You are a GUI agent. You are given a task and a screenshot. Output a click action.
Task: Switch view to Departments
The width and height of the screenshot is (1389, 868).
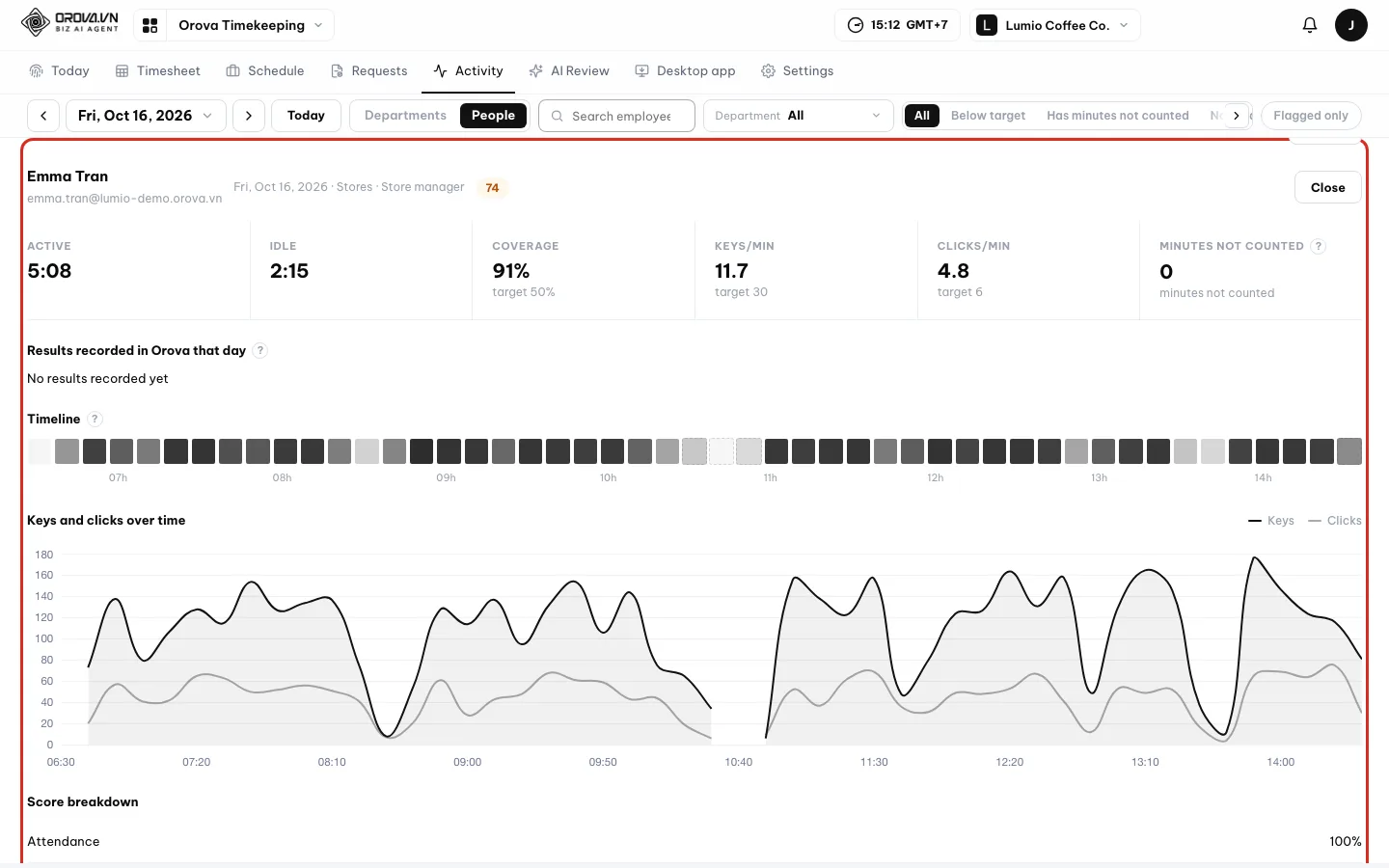405,116
